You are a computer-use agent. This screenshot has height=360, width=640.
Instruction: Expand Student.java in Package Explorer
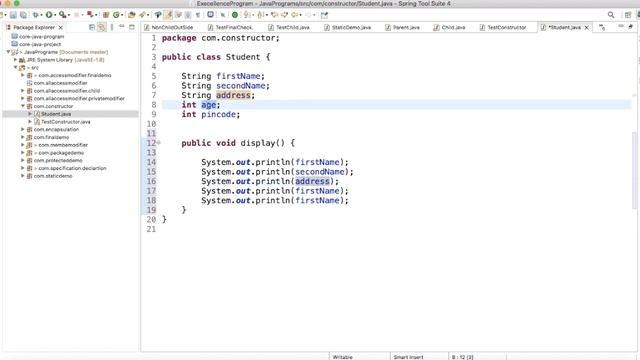tap(30, 114)
